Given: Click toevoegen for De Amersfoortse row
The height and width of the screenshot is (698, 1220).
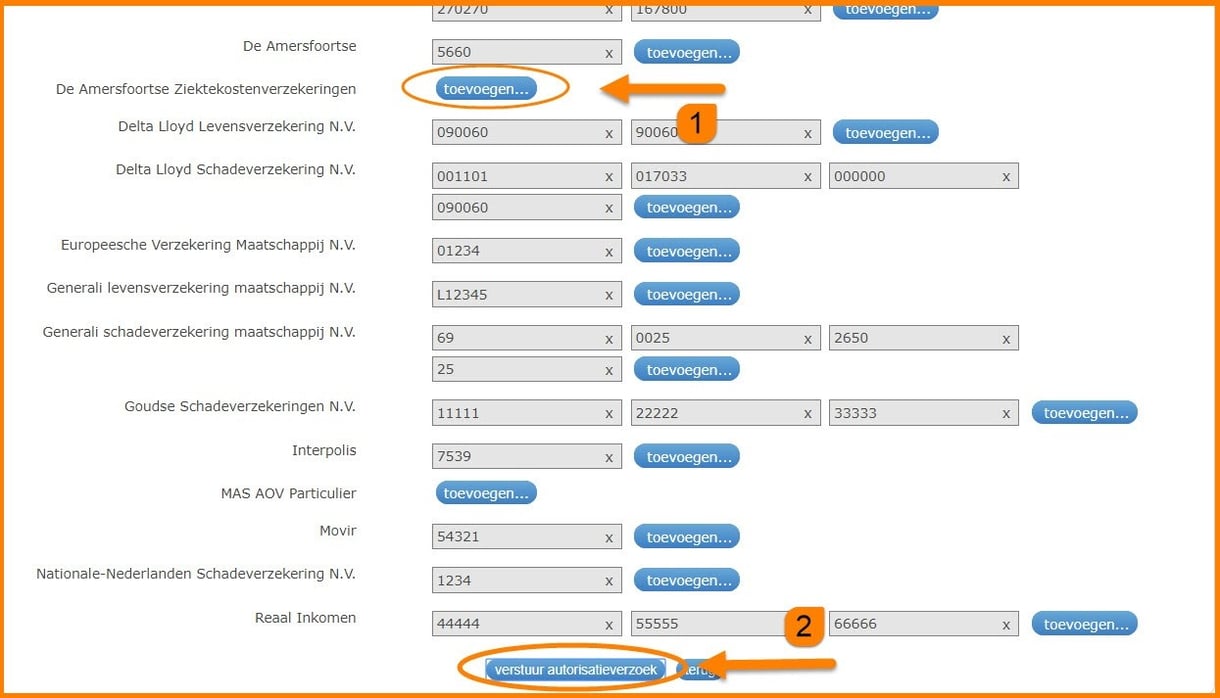Looking at the screenshot, I should [x=687, y=52].
